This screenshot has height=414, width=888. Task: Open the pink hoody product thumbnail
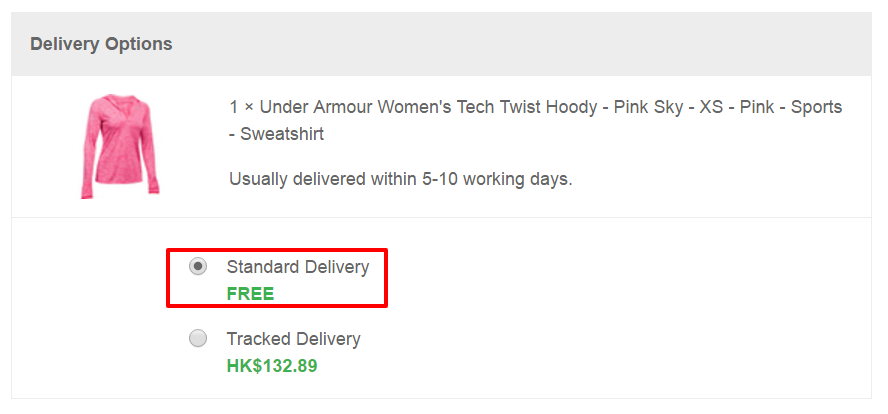tap(119, 146)
